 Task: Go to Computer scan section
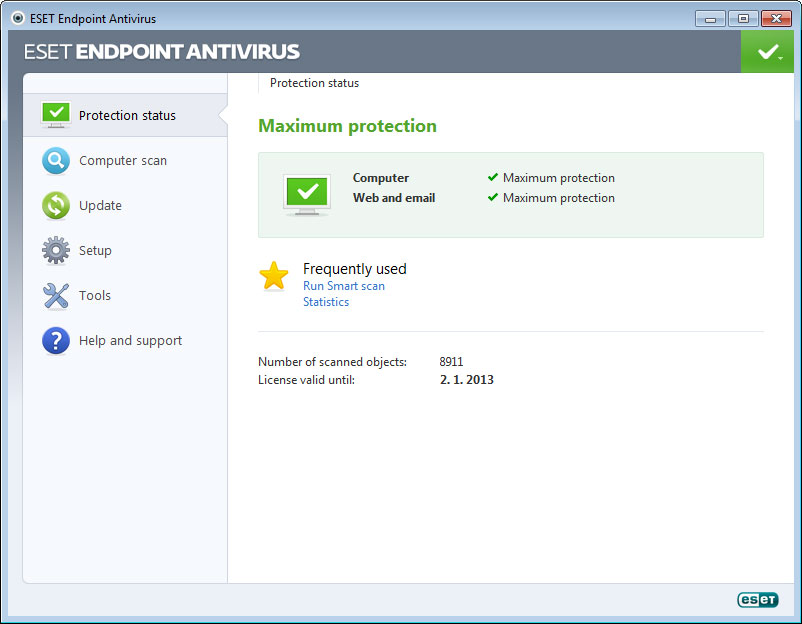(123, 160)
